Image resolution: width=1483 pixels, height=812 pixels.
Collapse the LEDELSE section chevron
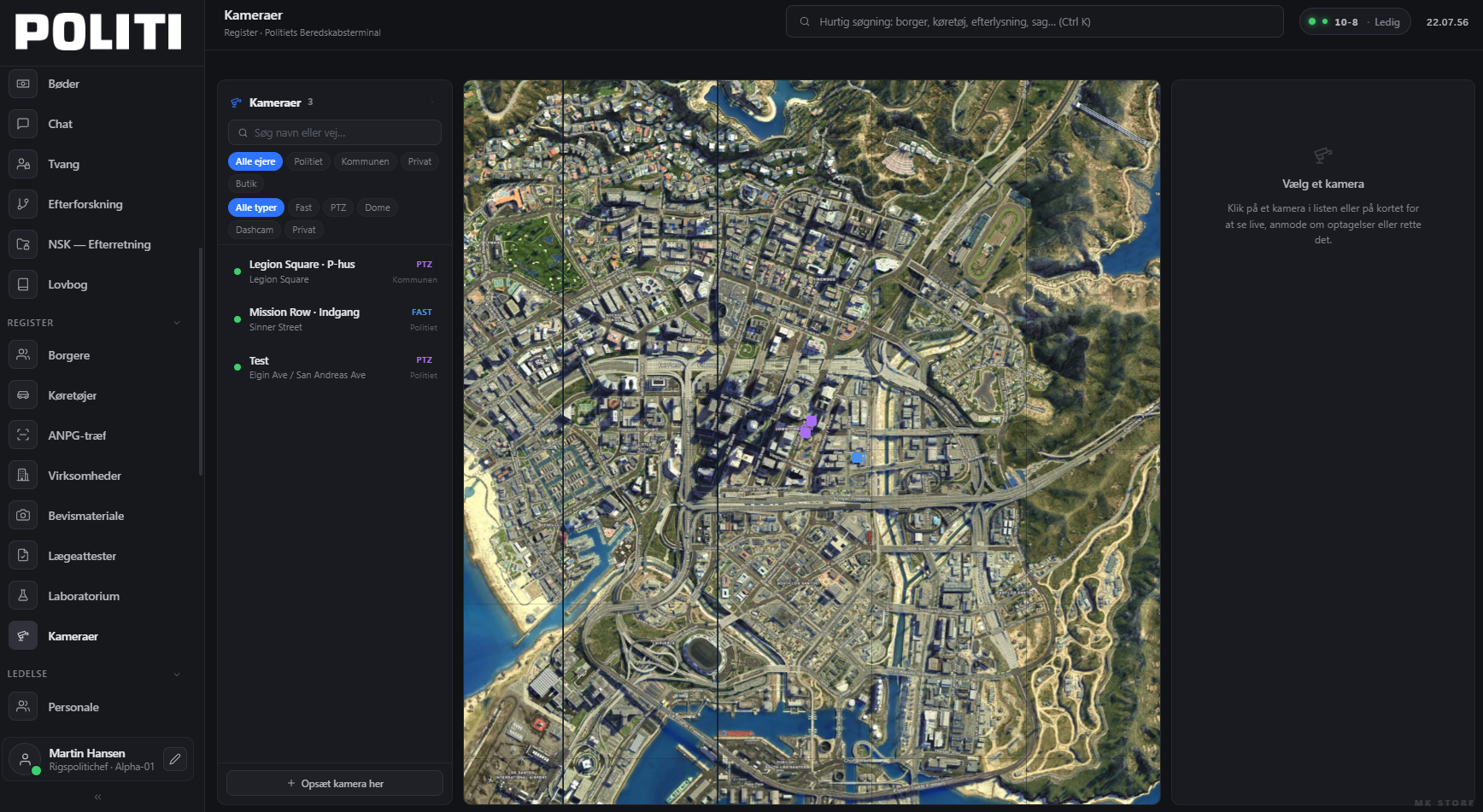(x=177, y=674)
